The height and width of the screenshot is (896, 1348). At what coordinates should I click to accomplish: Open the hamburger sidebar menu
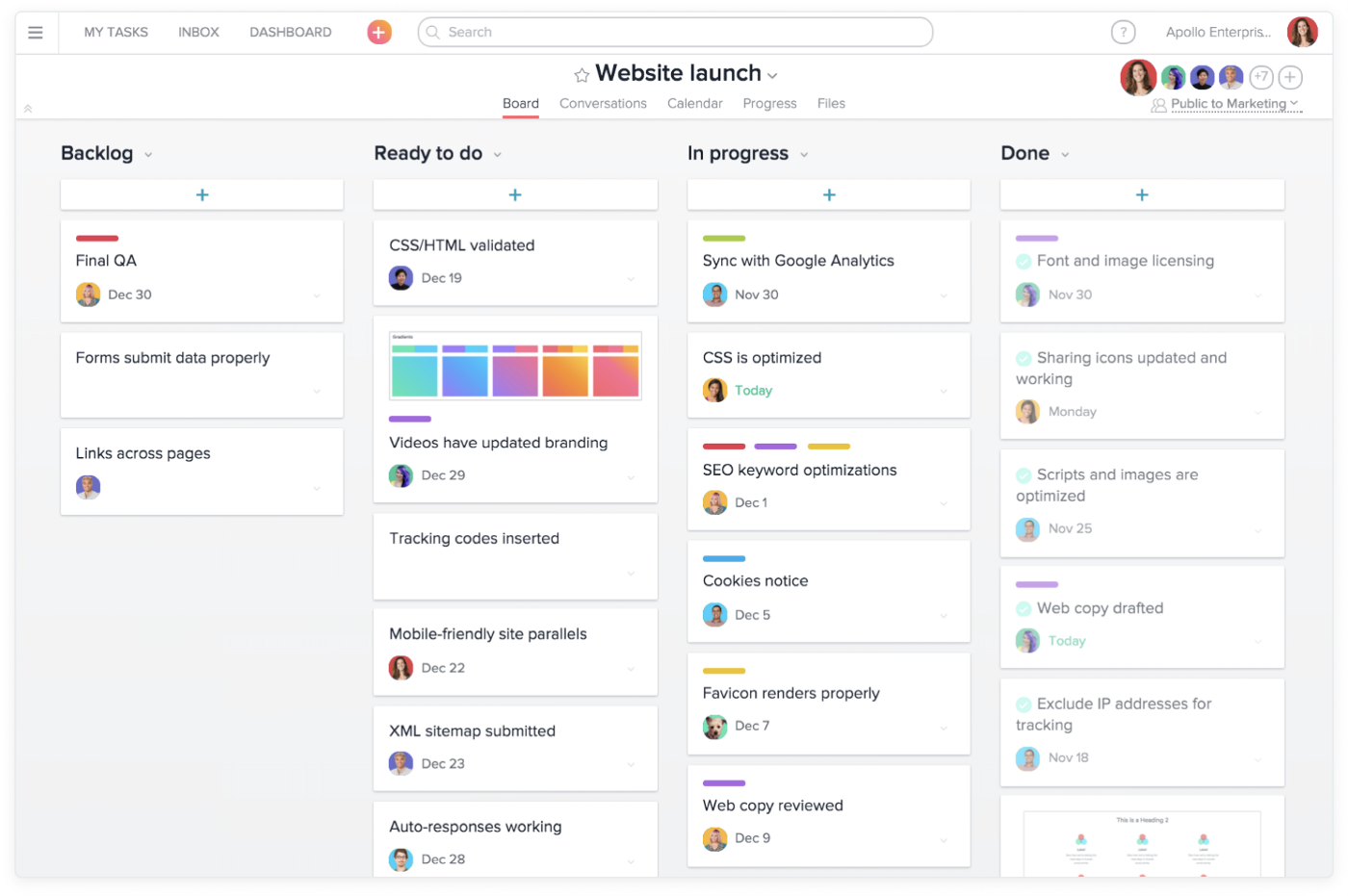tap(36, 33)
